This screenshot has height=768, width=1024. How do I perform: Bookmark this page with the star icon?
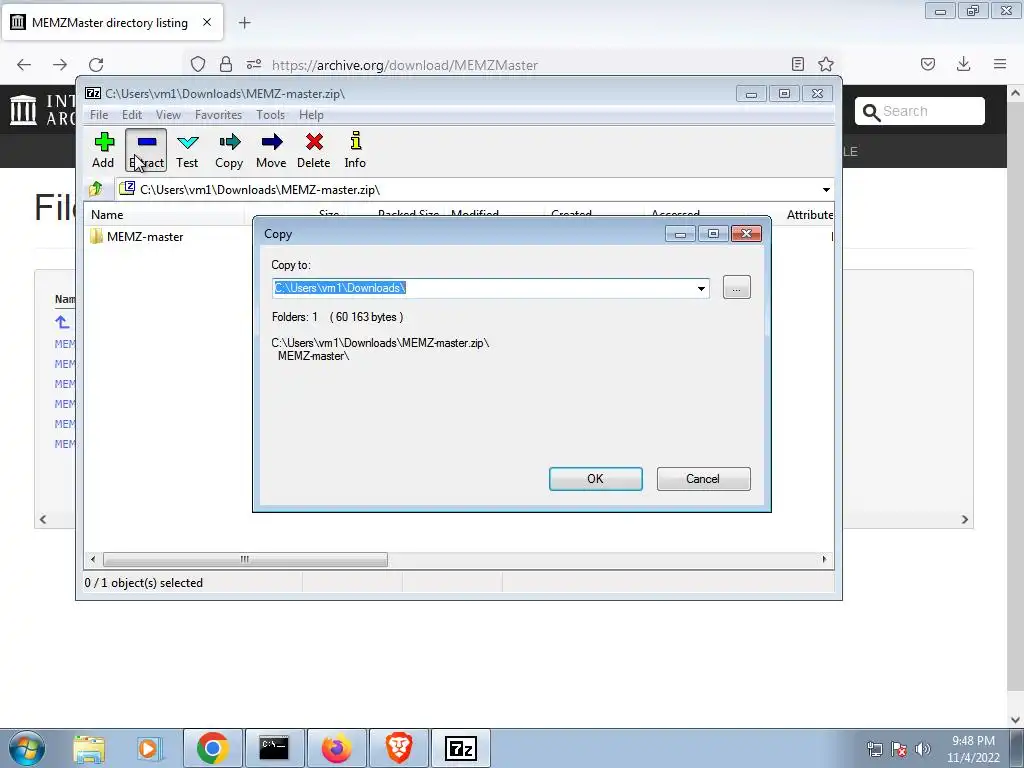(x=826, y=64)
